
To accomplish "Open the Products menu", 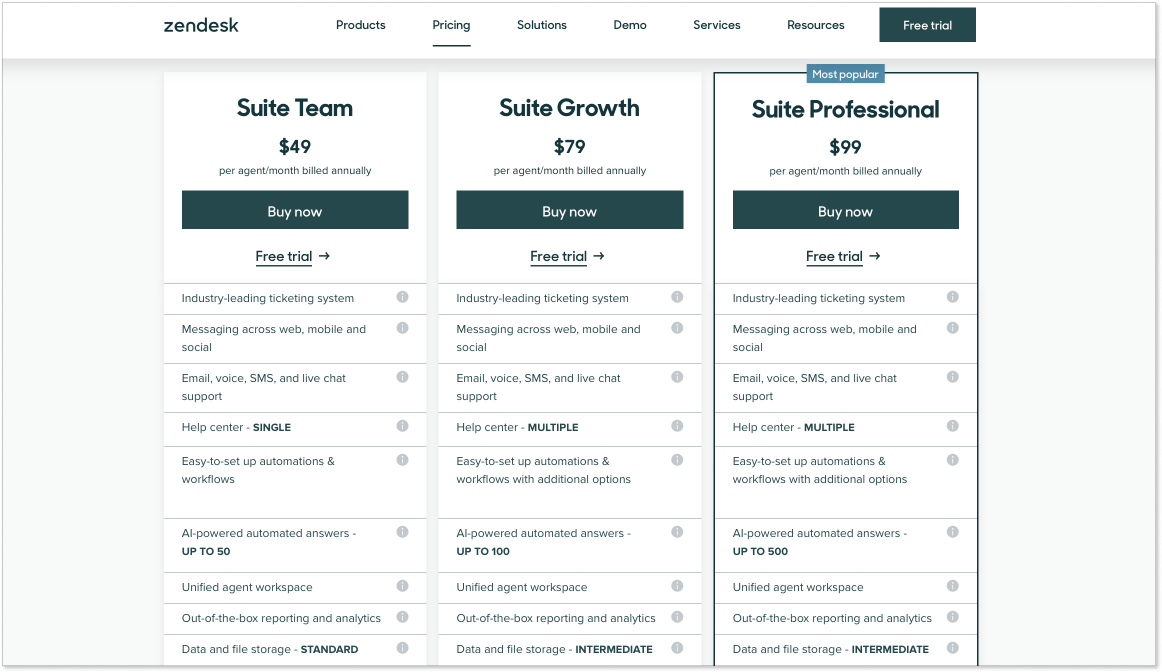I will point(361,25).
